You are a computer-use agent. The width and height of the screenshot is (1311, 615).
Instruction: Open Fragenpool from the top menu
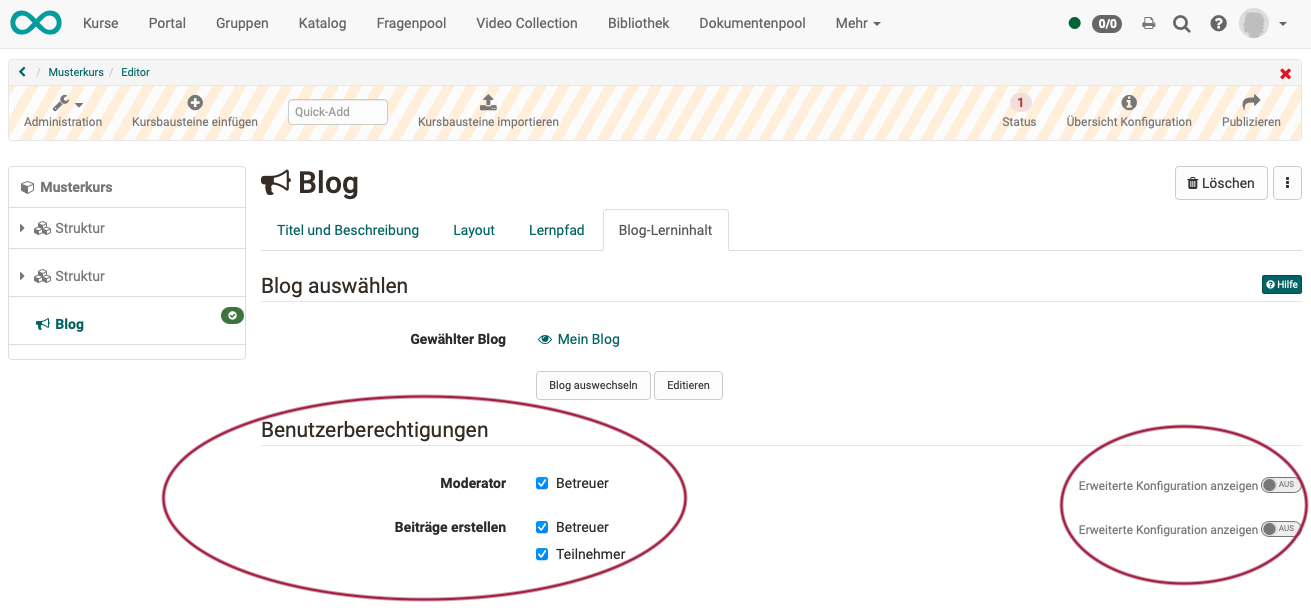(x=411, y=22)
